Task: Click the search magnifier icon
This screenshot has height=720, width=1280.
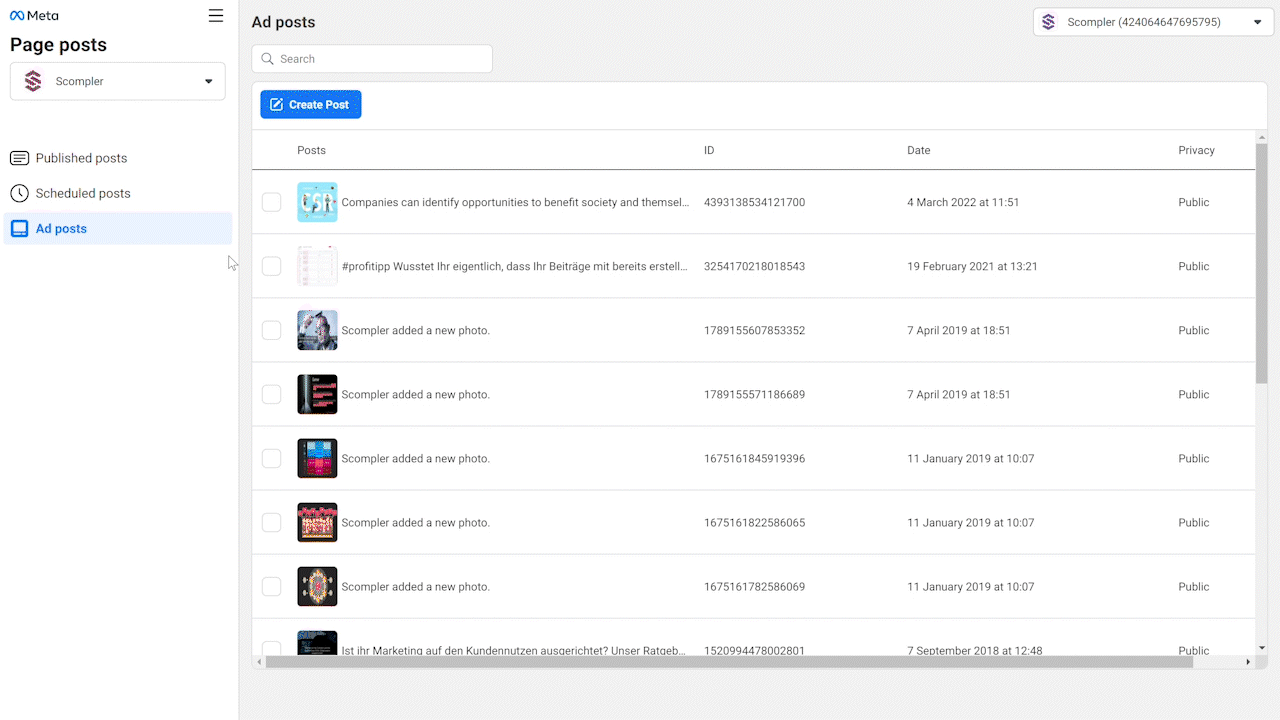Action: (x=267, y=59)
